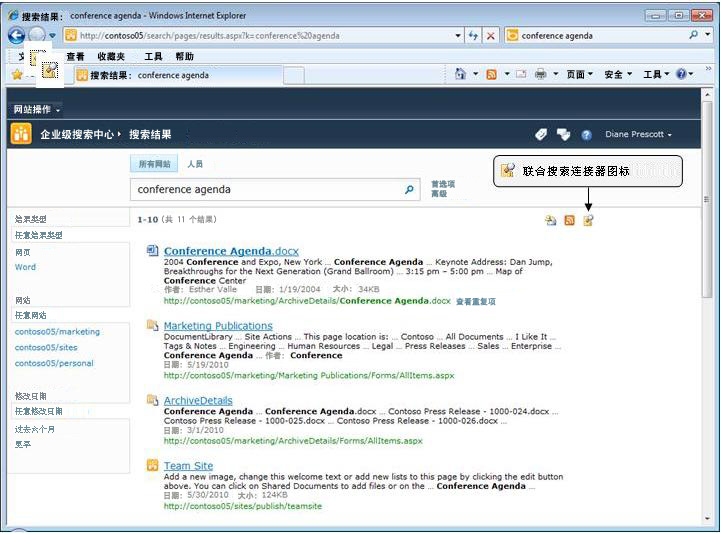721x533 pixels.
Task: Filter results by Word type
Action: [25, 267]
